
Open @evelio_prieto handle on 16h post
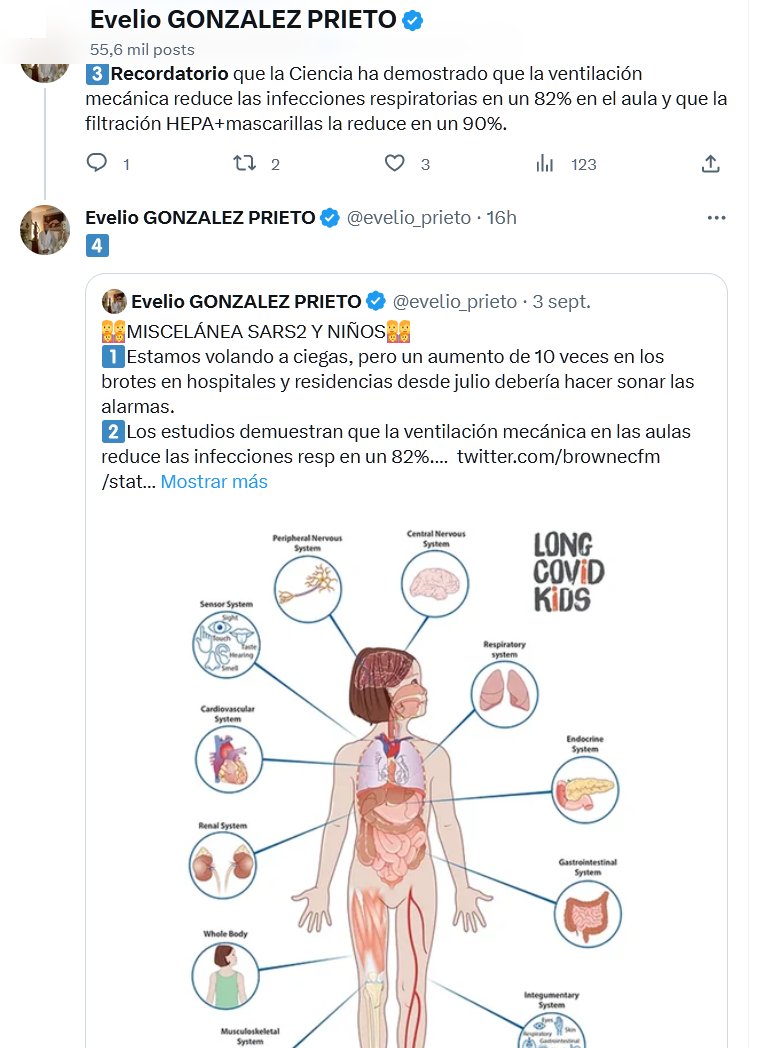[408, 218]
